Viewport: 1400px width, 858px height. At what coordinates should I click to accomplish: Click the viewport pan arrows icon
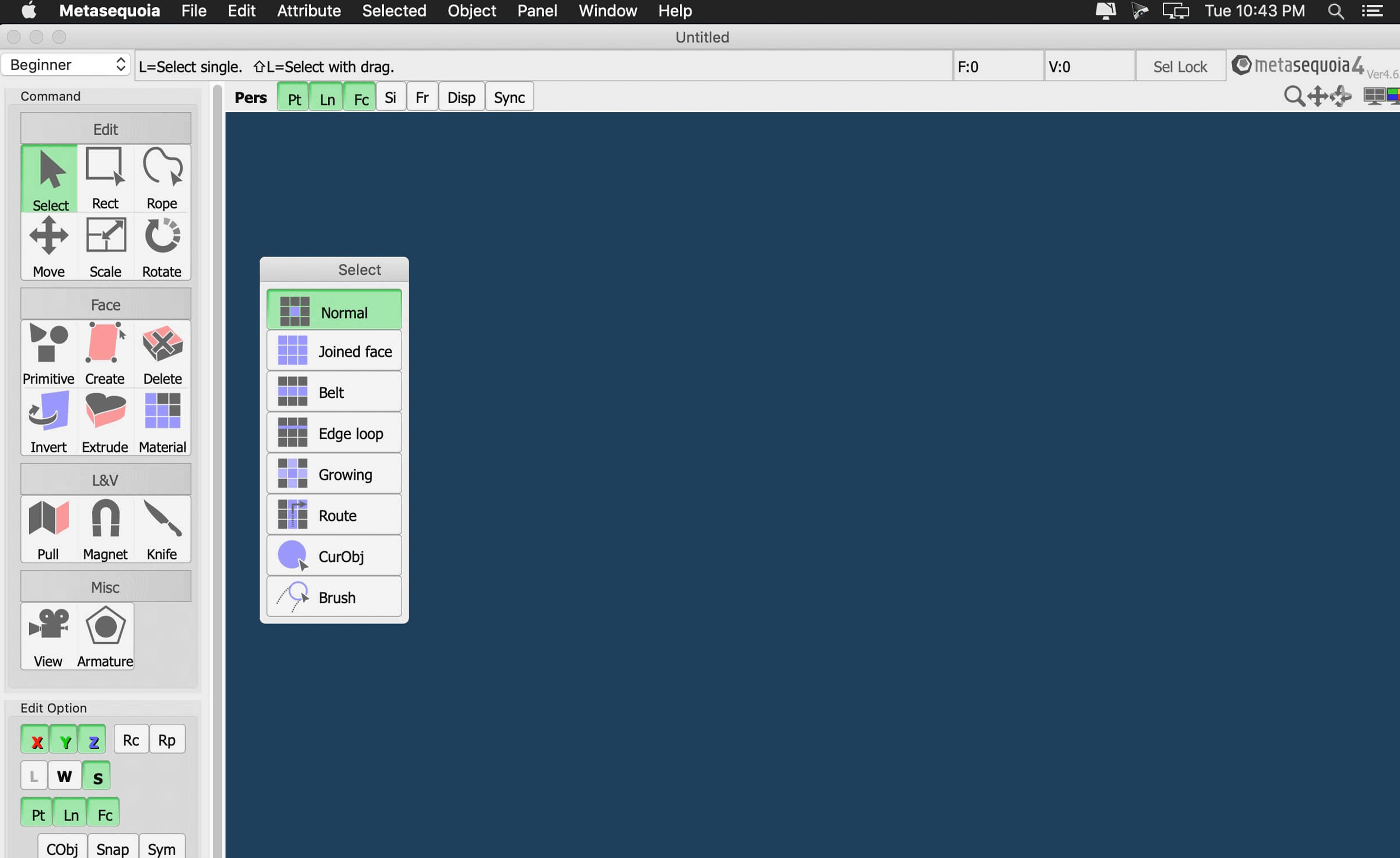(1318, 97)
